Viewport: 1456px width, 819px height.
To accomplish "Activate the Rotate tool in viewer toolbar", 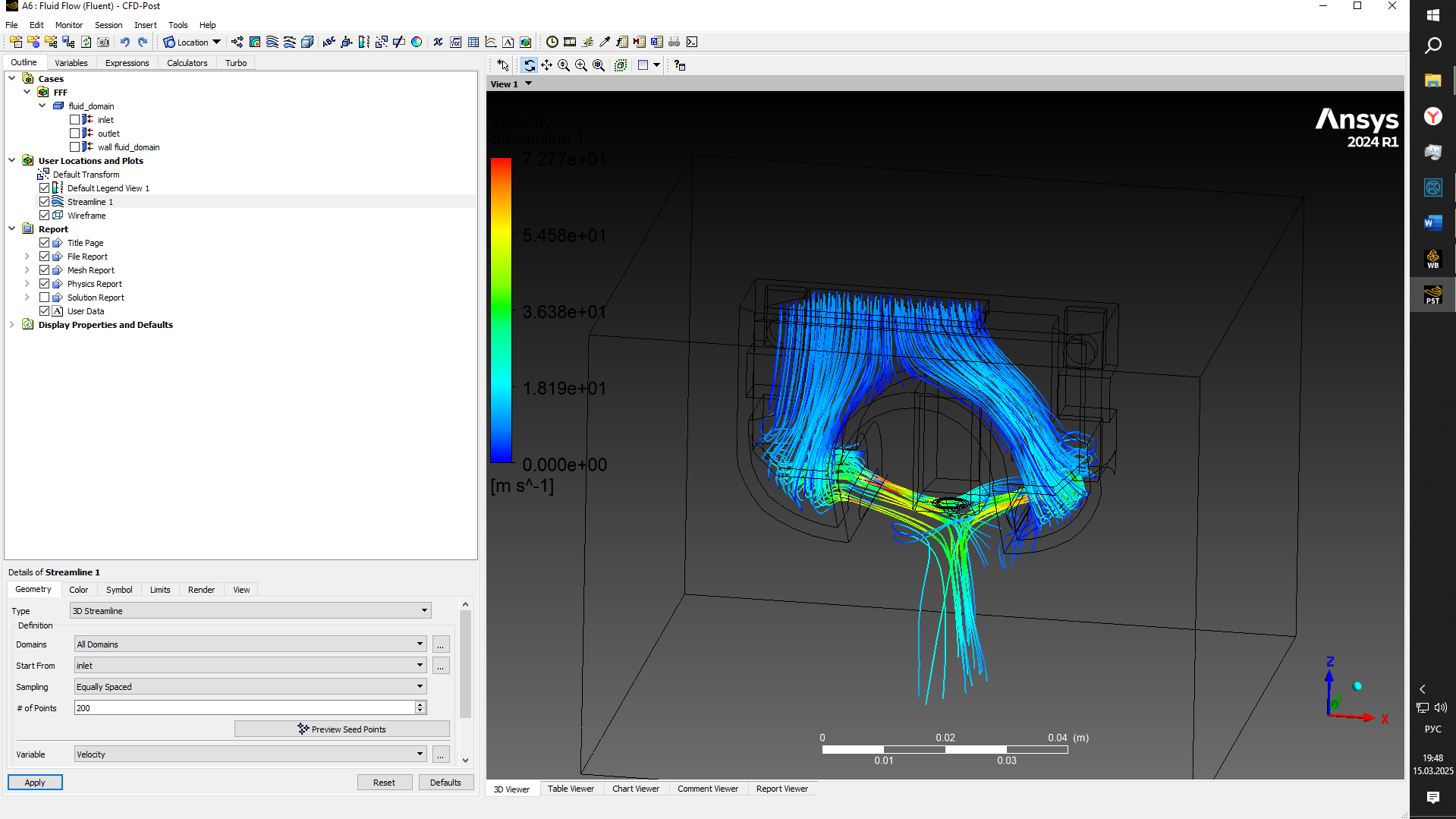I will (530, 65).
